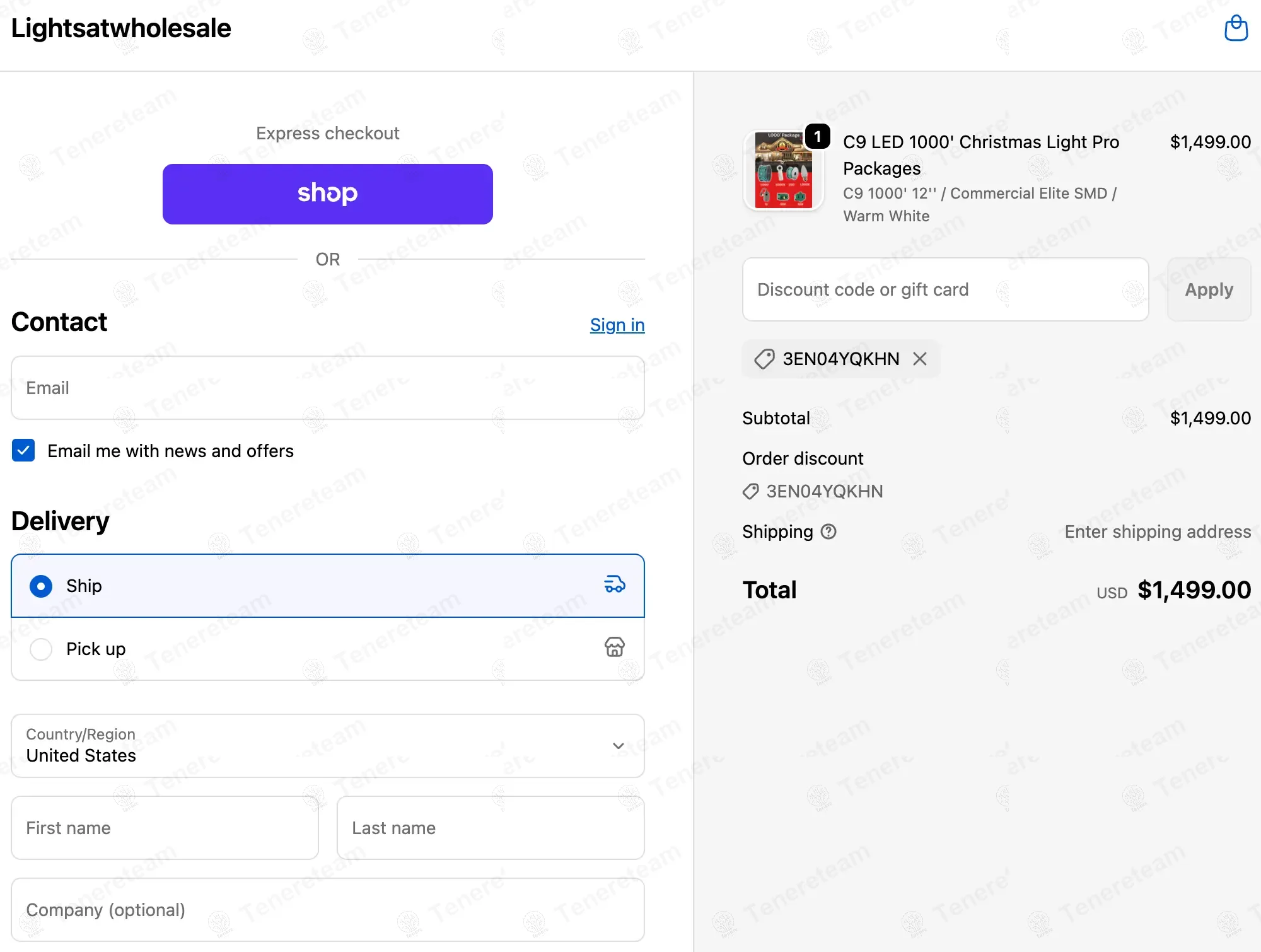Click the tag icon under Order discount
Image resolution: width=1261 pixels, height=952 pixels.
[750, 491]
